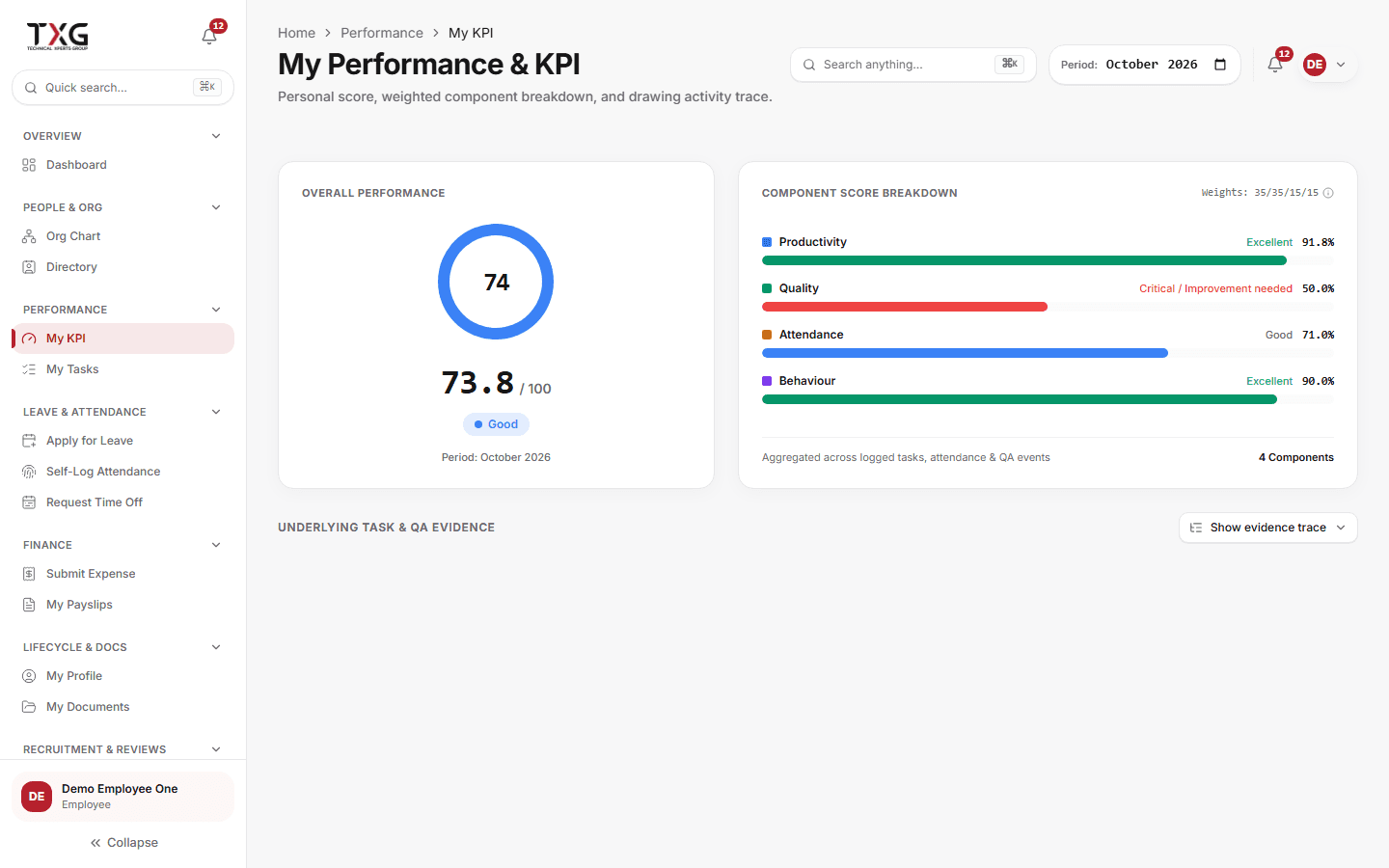Go to My Tasks page
This screenshot has height=868, width=1389.
[x=123, y=369]
